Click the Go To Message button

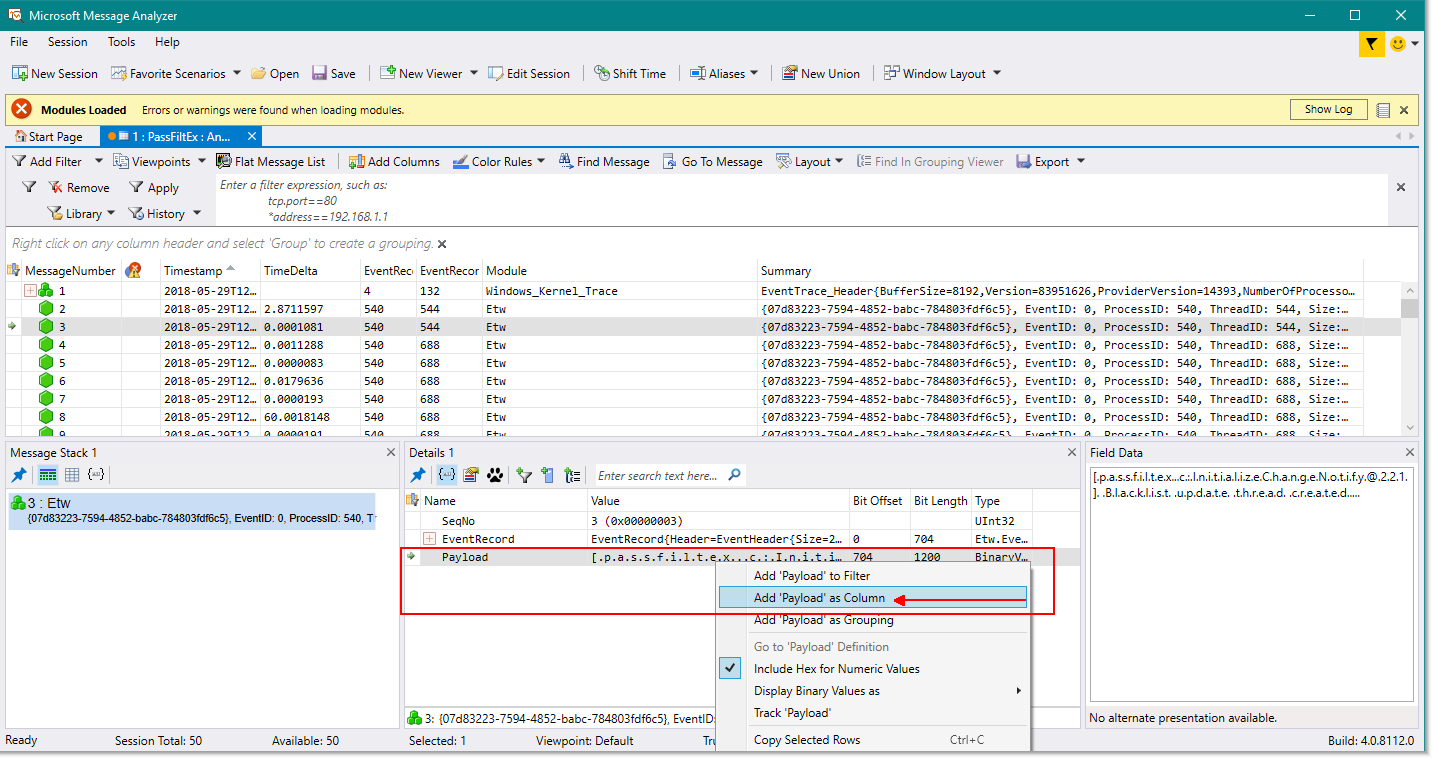click(713, 161)
